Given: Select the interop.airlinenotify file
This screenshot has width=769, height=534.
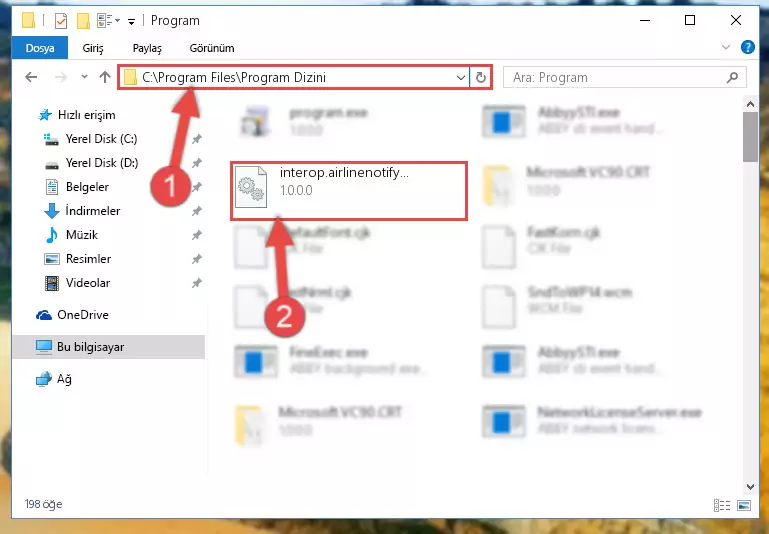Looking at the screenshot, I should click(349, 191).
